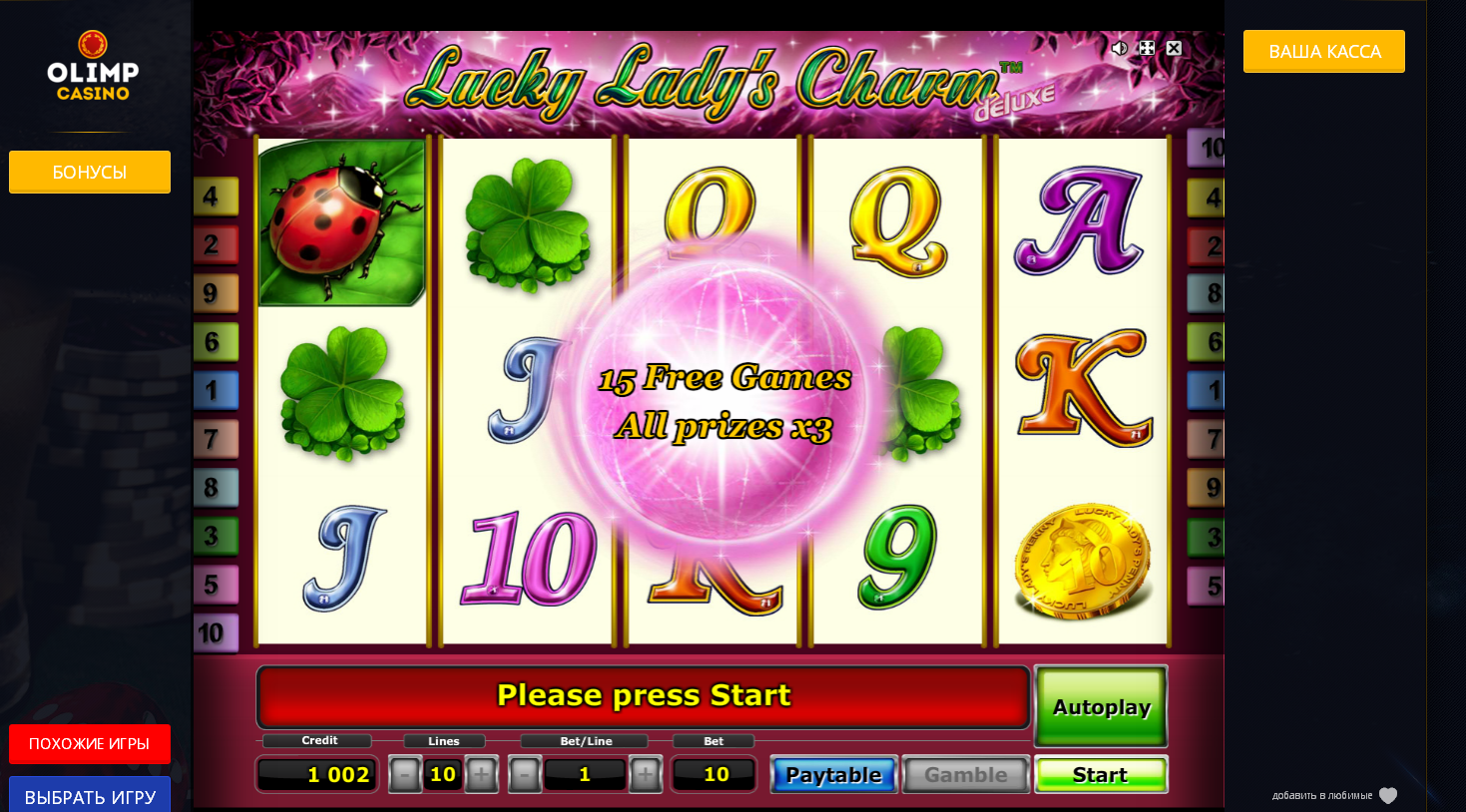
Task: Increase Bet/Line with plus button
Action: point(645,775)
